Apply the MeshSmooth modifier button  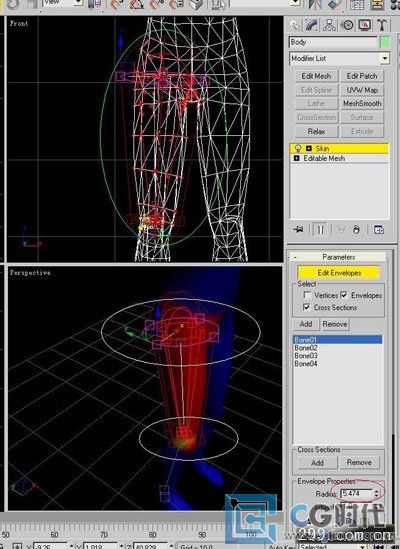coord(362,104)
